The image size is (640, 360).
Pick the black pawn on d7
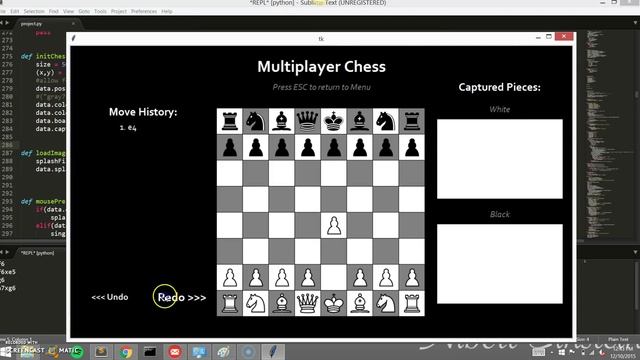(308, 147)
